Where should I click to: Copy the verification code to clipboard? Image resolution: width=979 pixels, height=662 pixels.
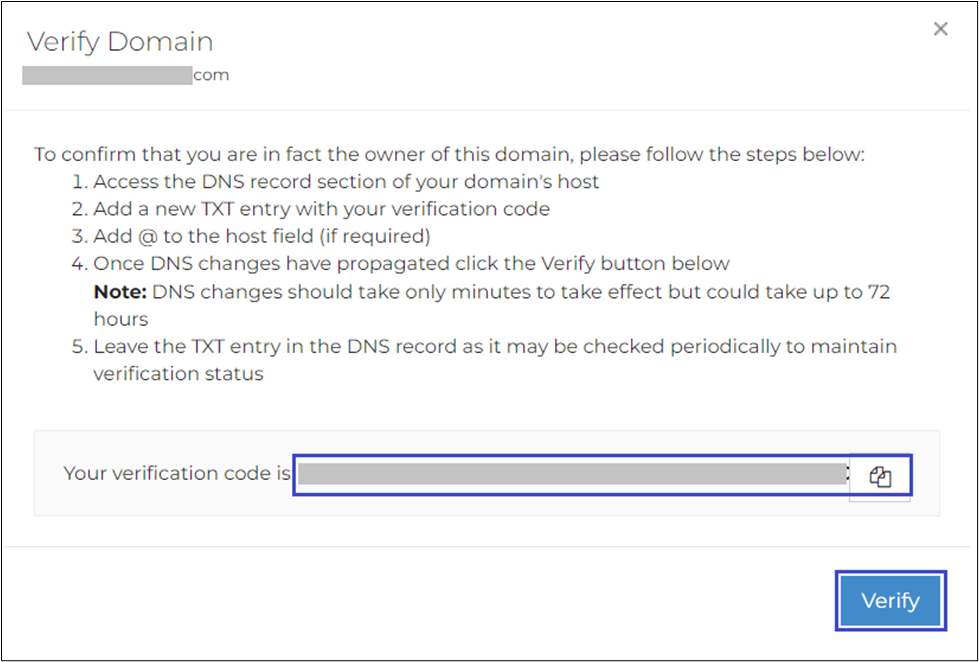[x=880, y=477]
